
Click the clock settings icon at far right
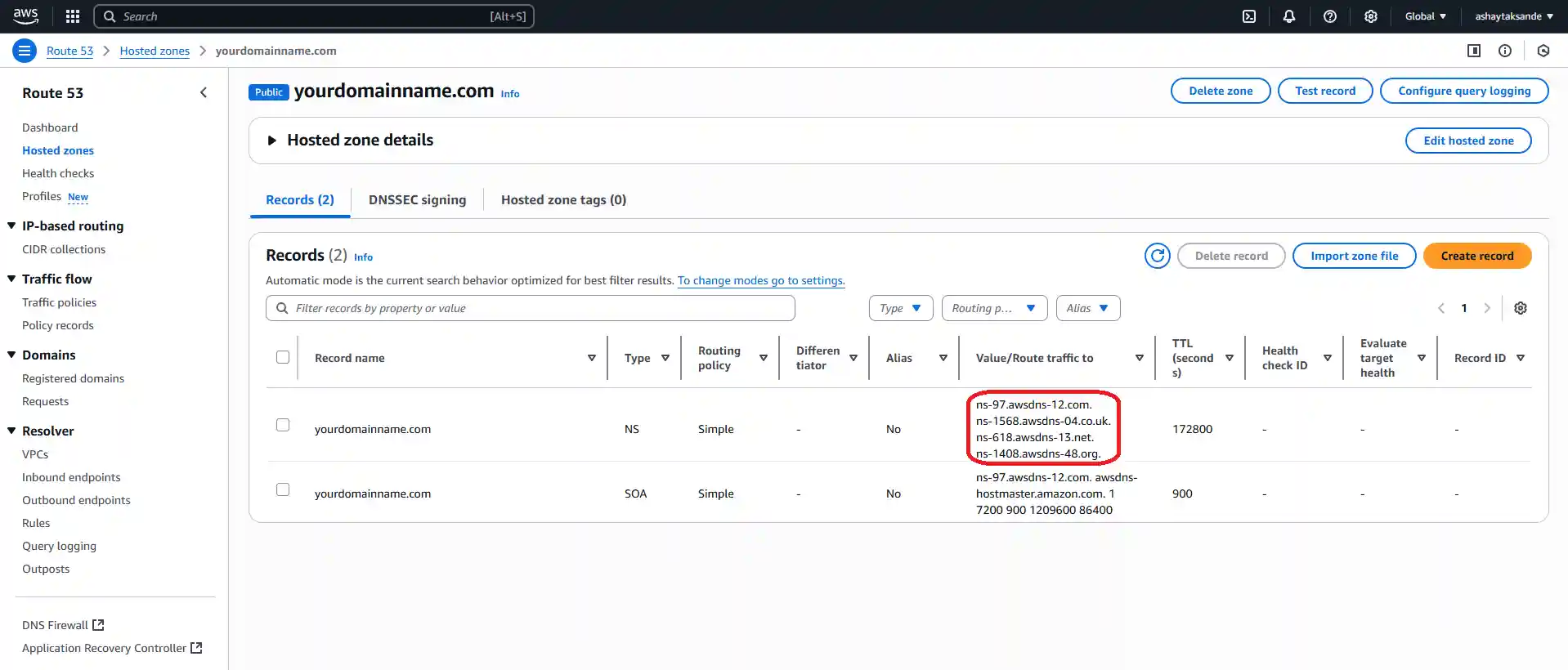tap(1543, 51)
